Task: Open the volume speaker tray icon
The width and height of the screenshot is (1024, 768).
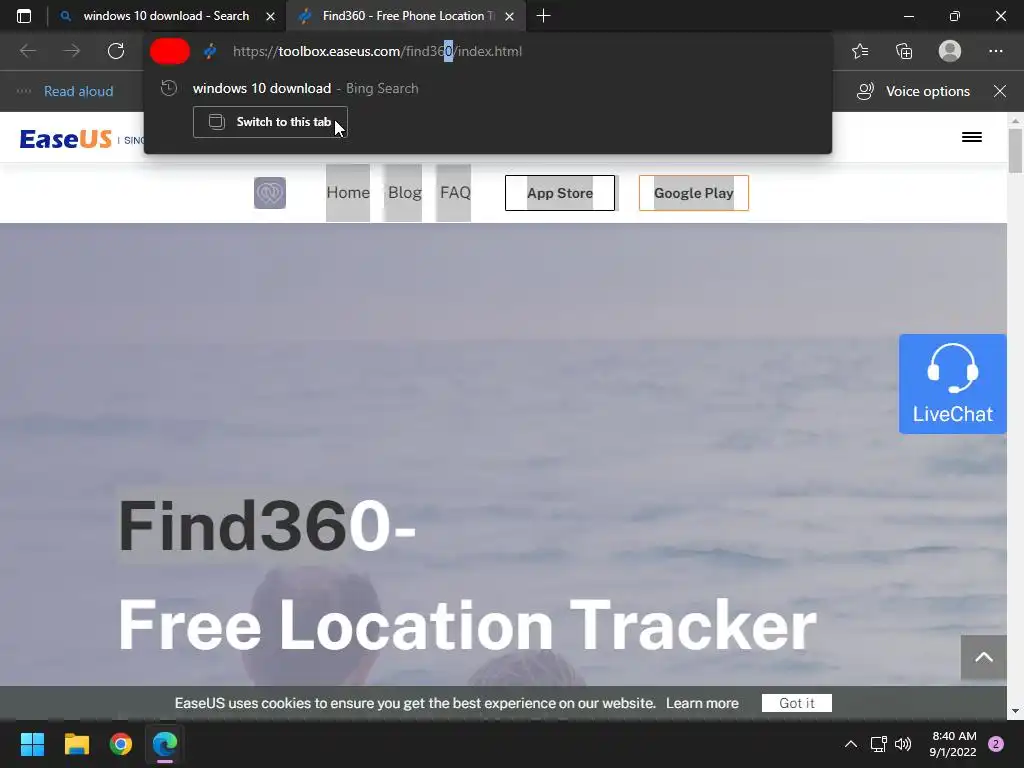Action: (903, 744)
